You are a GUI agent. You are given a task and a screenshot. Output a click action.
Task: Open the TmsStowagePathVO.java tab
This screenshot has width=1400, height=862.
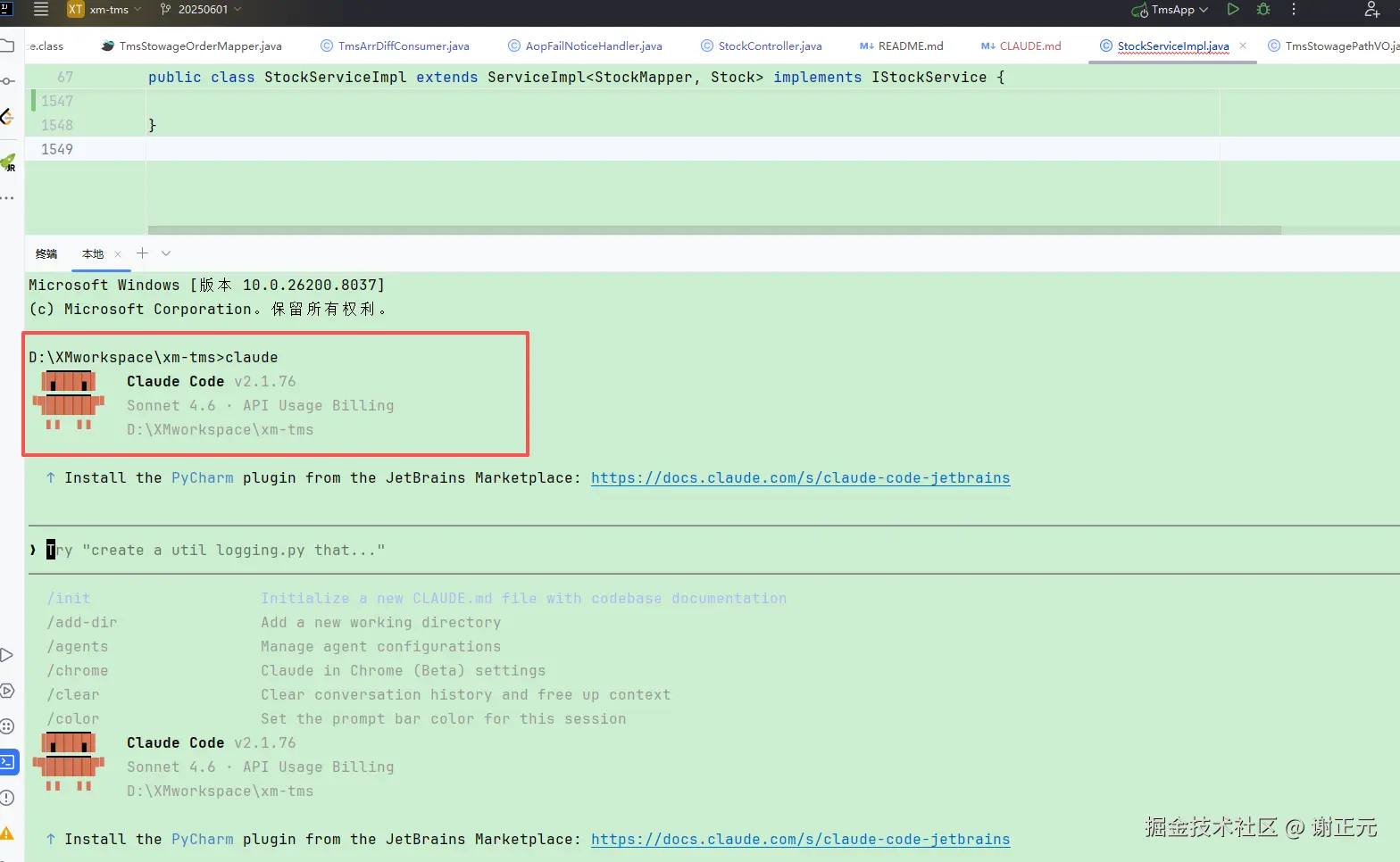pyautogui.click(x=1333, y=46)
